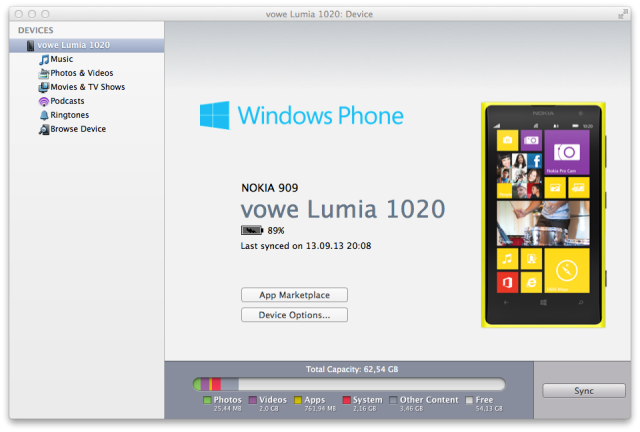Click the red System legend swatch
Screen dimensions: 640x432
(x=346, y=400)
